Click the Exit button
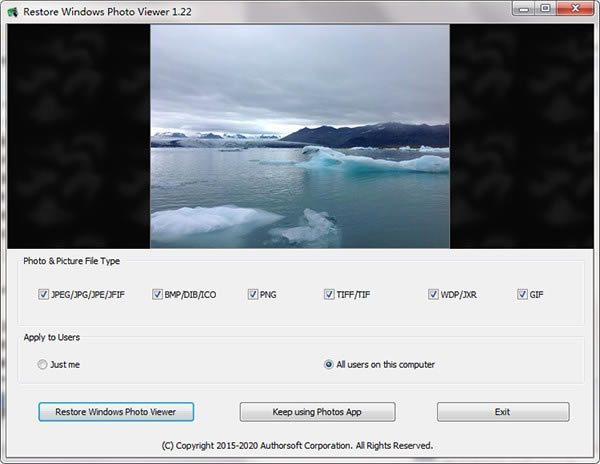Screen dimensions: 600x464 [x=503, y=412]
